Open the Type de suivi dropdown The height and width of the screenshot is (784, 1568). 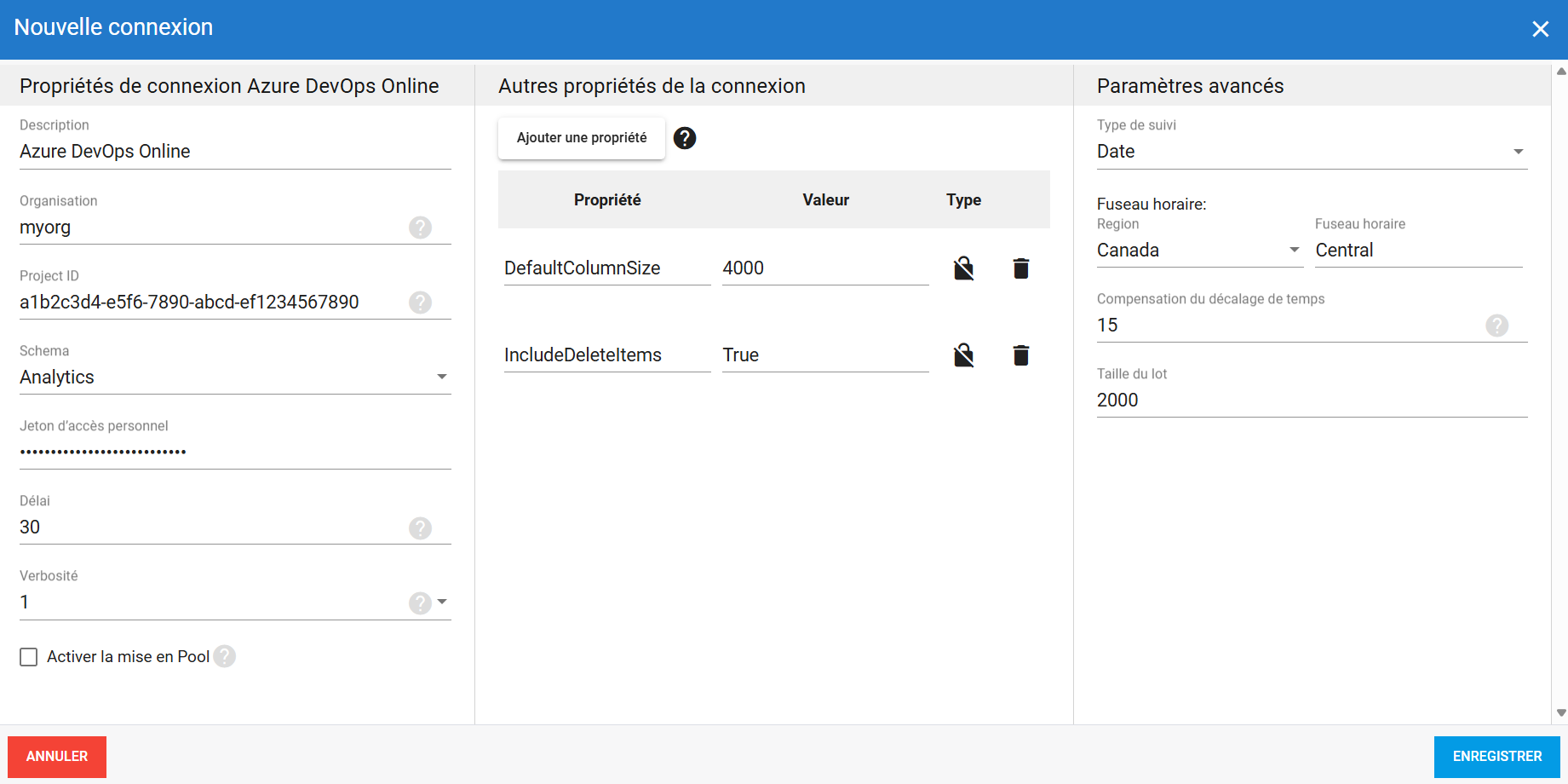coord(1312,152)
